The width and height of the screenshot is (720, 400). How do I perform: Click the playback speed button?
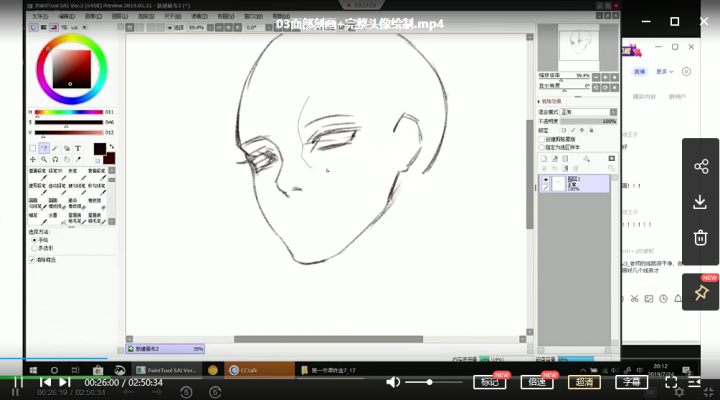(537, 382)
